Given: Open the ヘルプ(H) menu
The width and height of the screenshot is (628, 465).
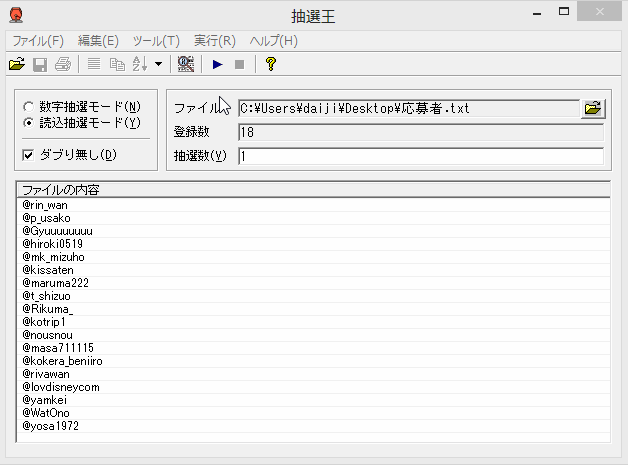Looking at the screenshot, I should point(274,41).
